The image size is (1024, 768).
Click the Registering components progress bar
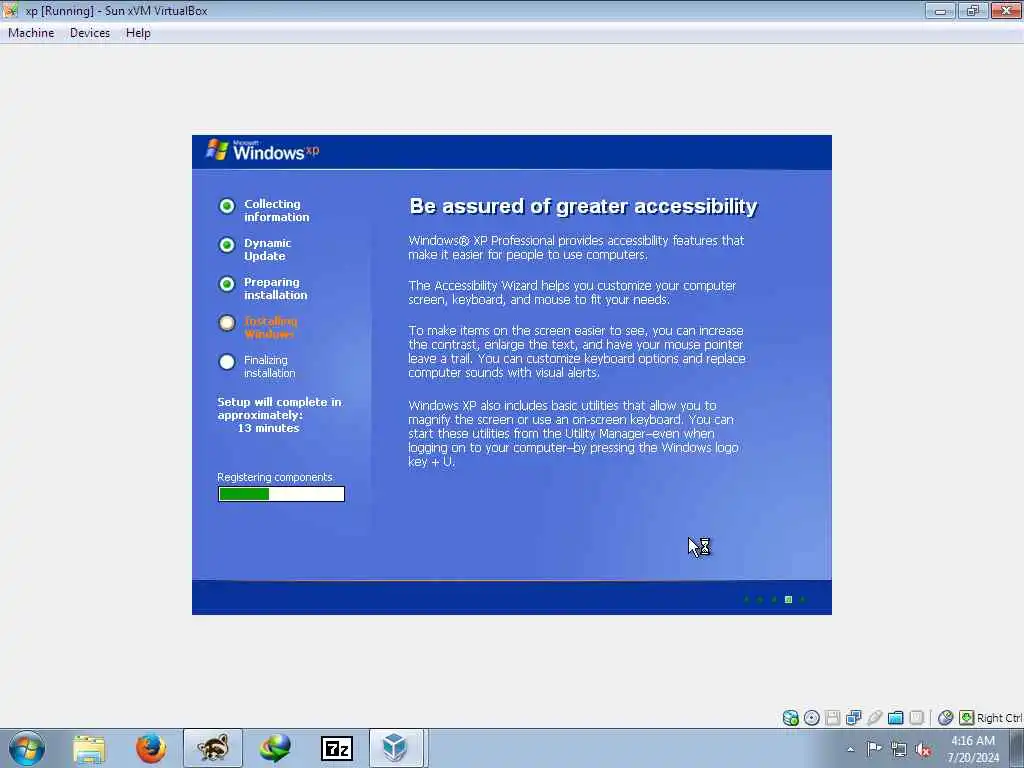tap(281, 494)
